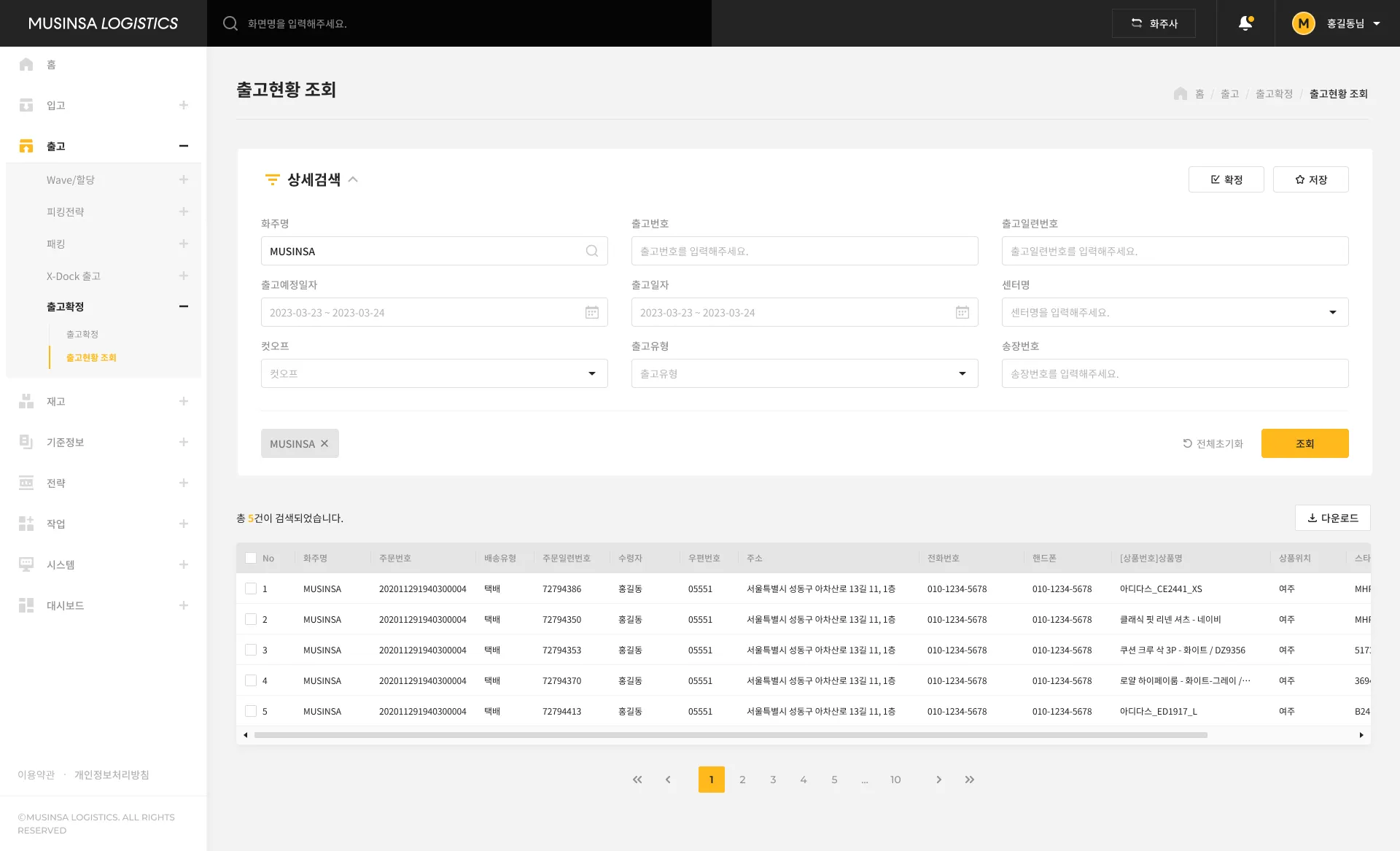This screenshot has width=1400, height=851.
Task: Select 출고확정 submenu item
Action: pyautogui.click(x=82, y=334)
